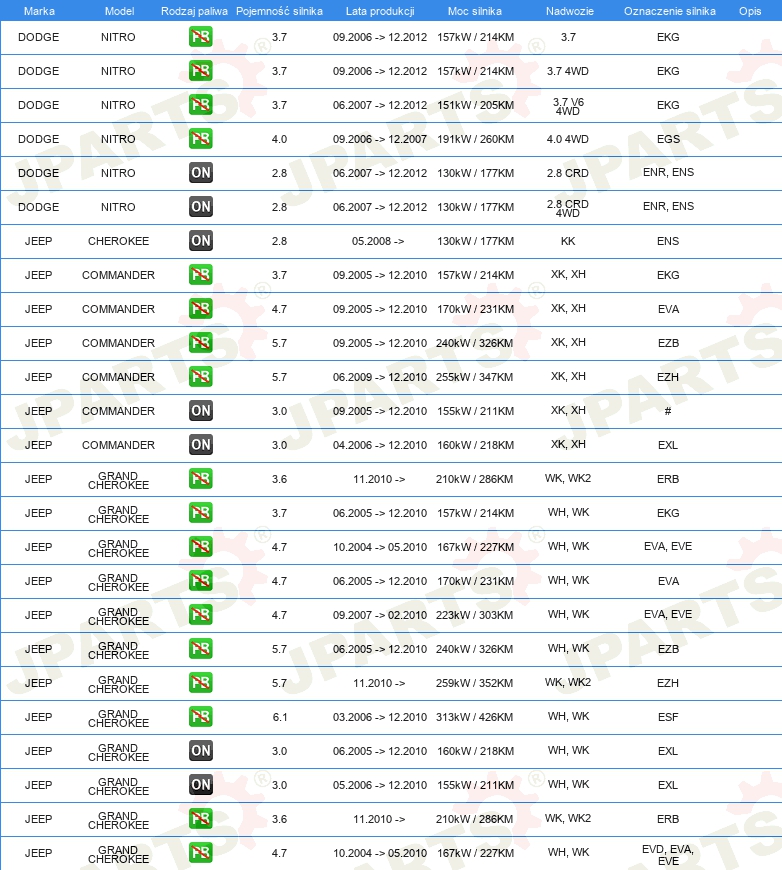Click diesel ON icon in Jeep Cherokee KK row
This screenshot has width=782, height=870.
pyautogui.click(x=200, y=241)
